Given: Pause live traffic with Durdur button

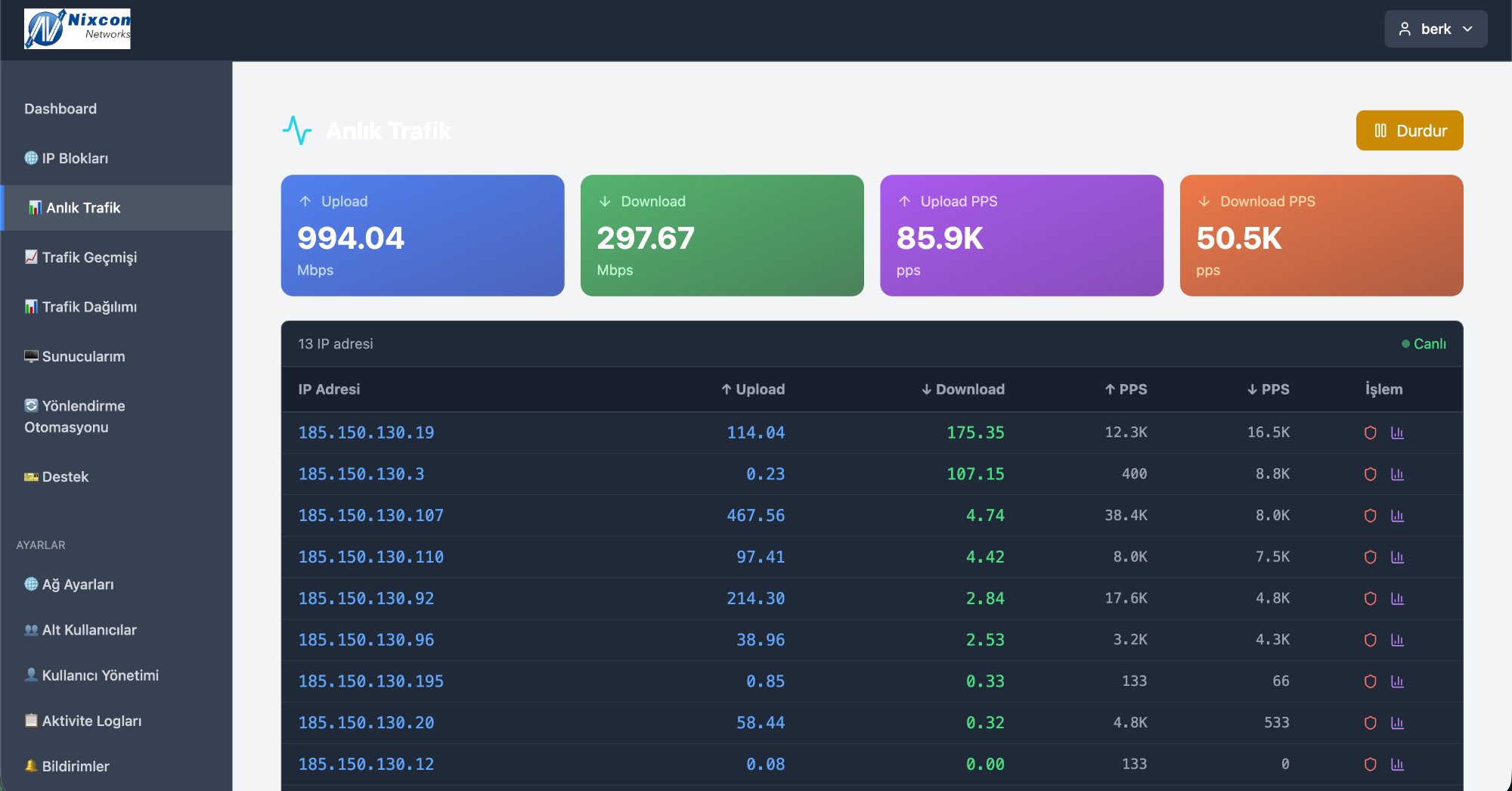Looking at the screenshot, I should click(x=1409, y=131).
